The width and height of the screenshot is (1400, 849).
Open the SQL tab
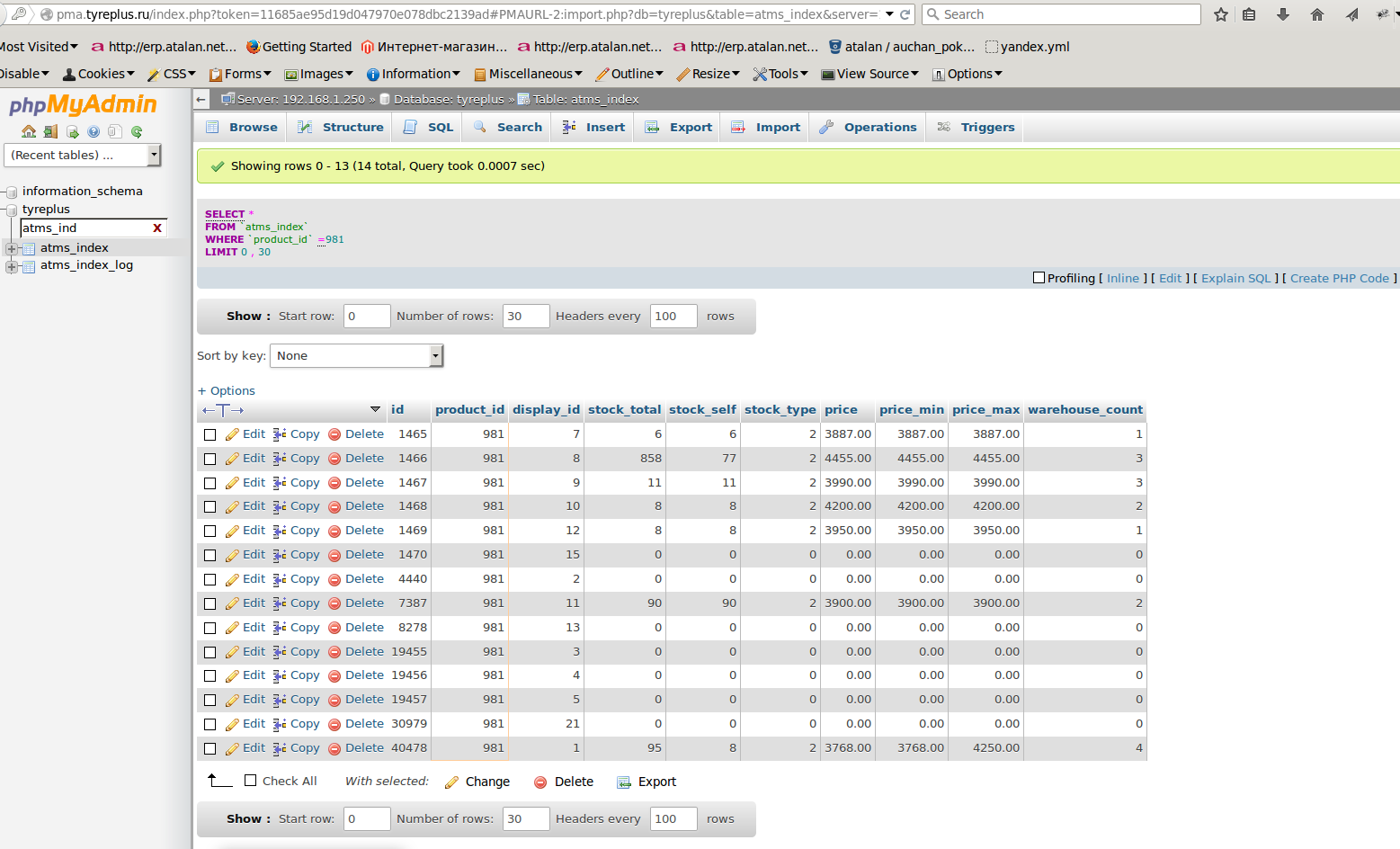pos(428,128)
